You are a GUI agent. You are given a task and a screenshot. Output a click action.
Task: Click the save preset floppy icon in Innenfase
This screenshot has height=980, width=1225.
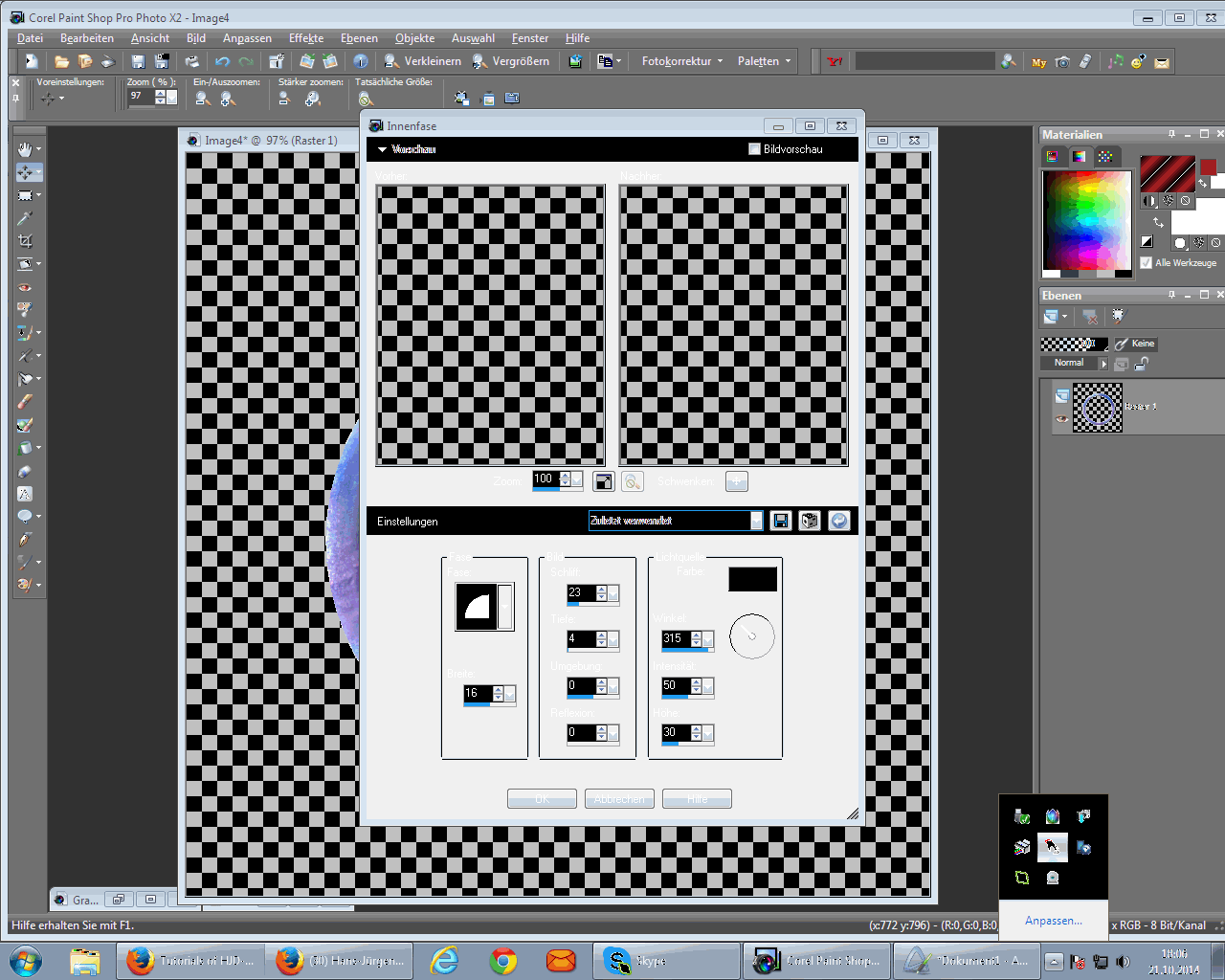[x=781, y=521]
